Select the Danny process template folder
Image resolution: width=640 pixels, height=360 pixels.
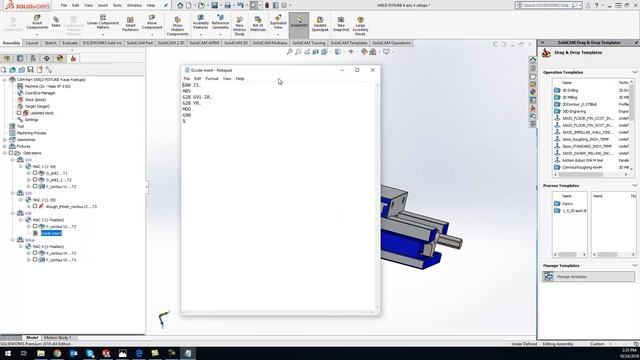pos(568,203)
